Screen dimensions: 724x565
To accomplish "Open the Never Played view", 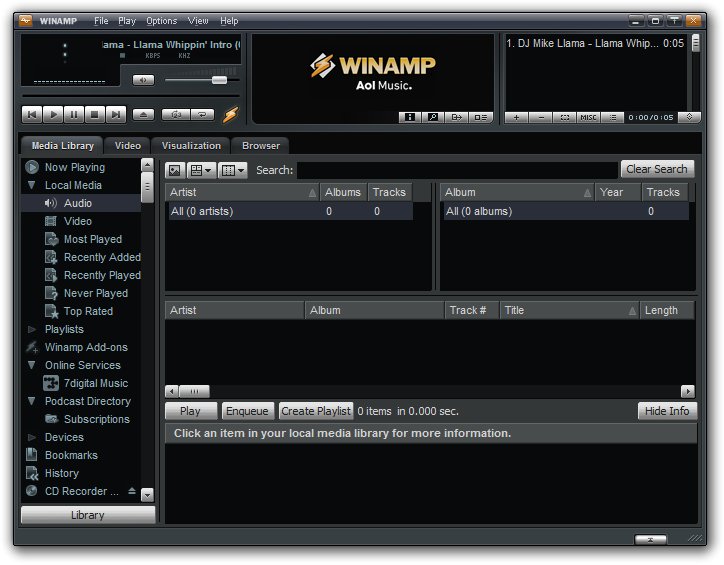I will pyautogui.click(x=96, y=293).
